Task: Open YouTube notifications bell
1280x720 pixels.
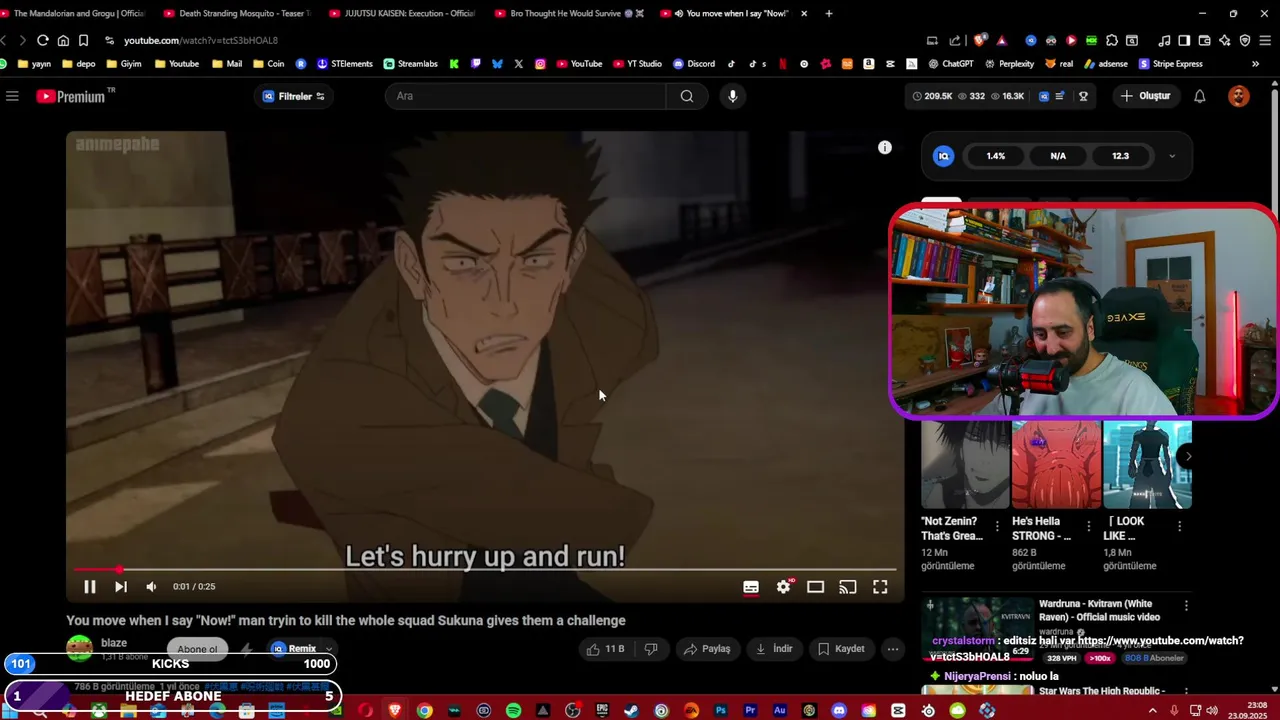Action: click(x=1200, y=96)
